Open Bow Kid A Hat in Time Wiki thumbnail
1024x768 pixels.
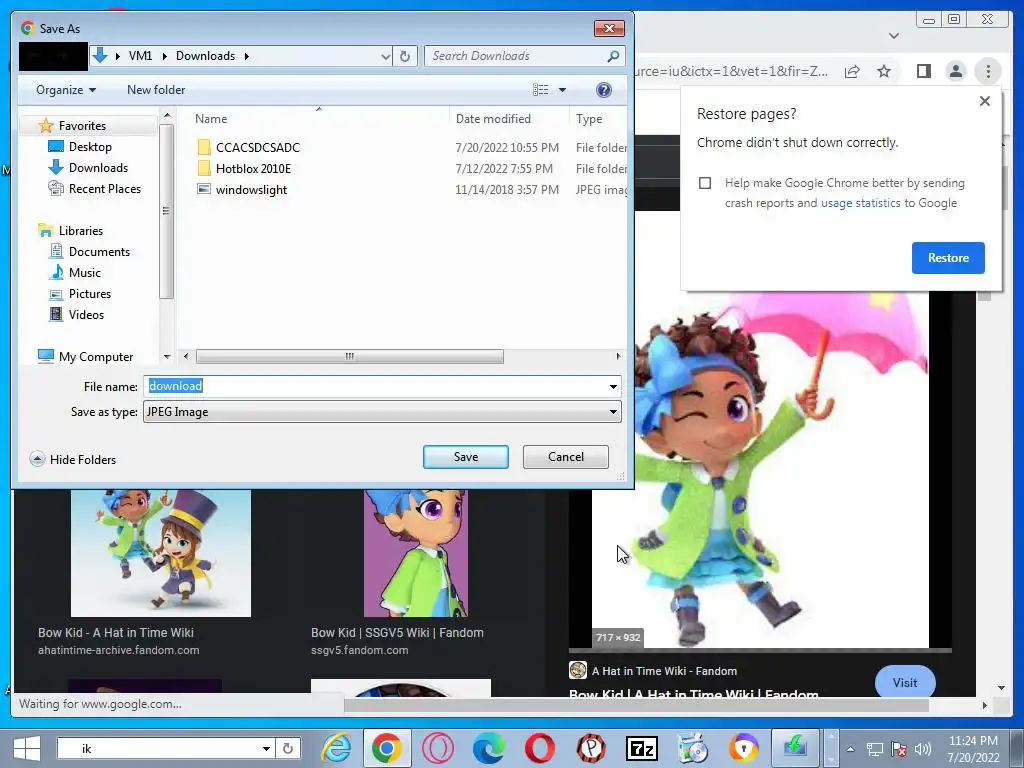tap(161, 552)
